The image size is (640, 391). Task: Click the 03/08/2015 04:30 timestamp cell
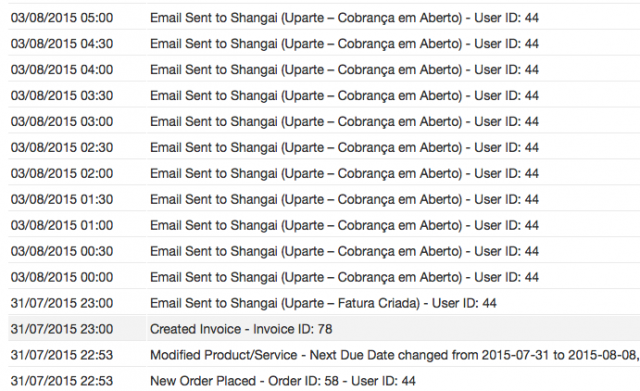[x=62, y=44]
